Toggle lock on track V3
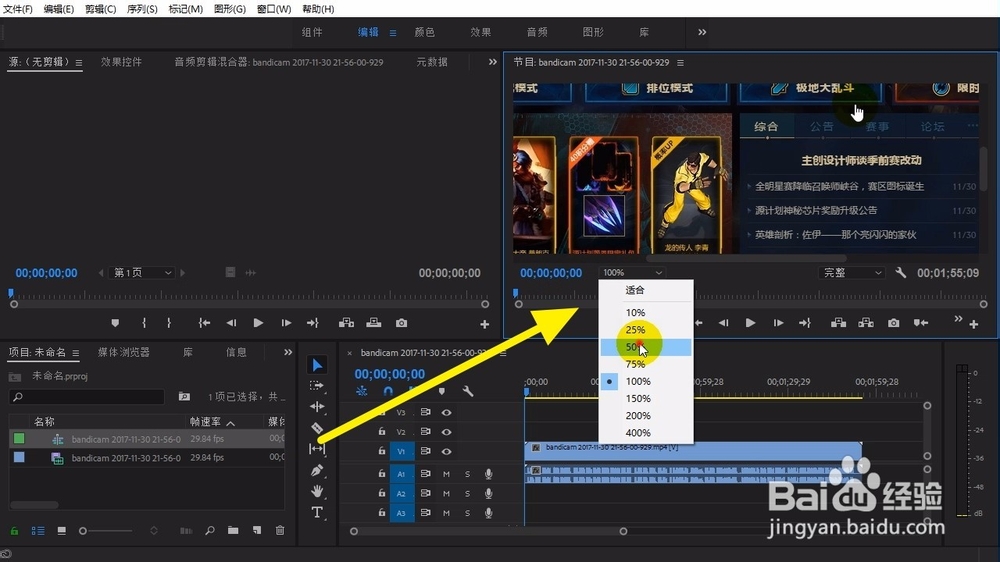The image size is (1000, 562). 381,413
